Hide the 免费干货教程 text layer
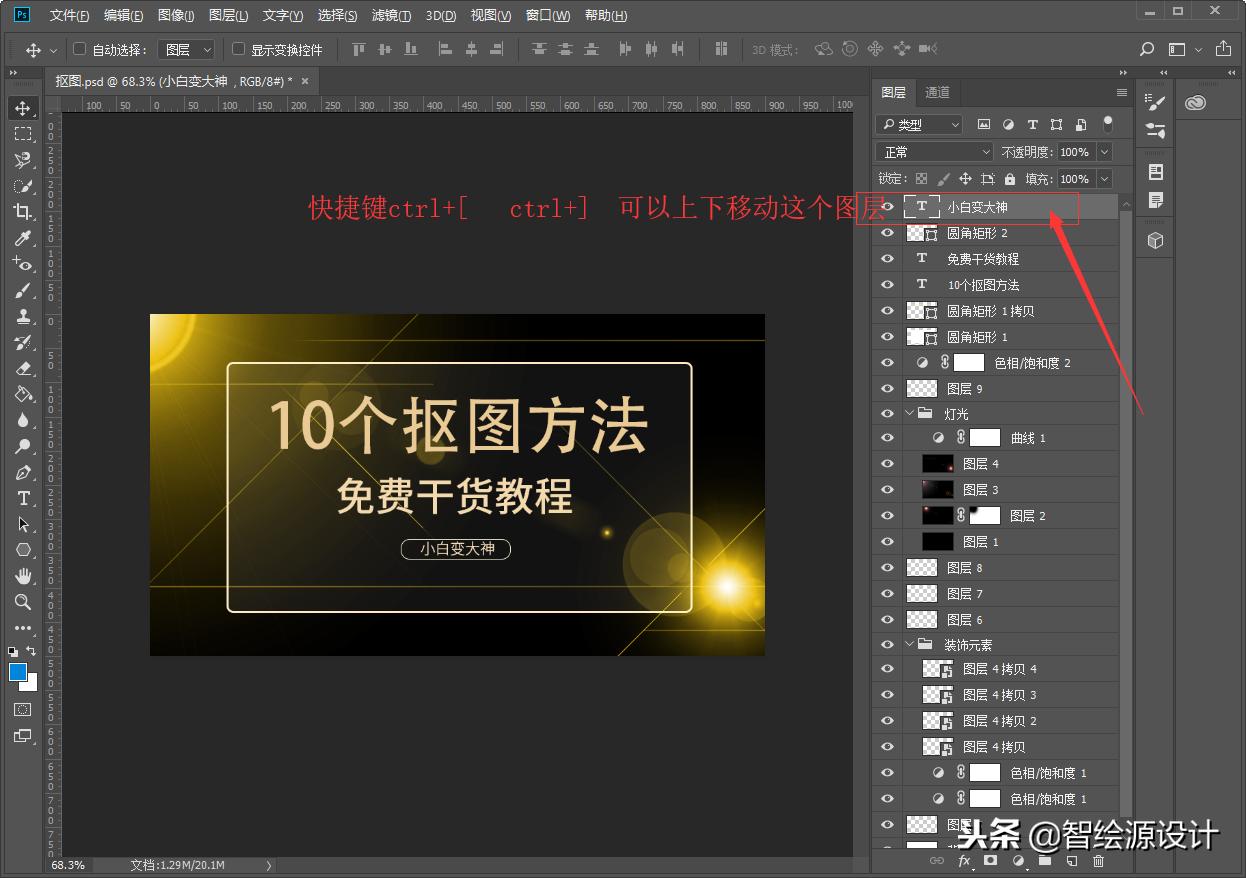This screenshot has height=878, width=1246. coord(887,258)
